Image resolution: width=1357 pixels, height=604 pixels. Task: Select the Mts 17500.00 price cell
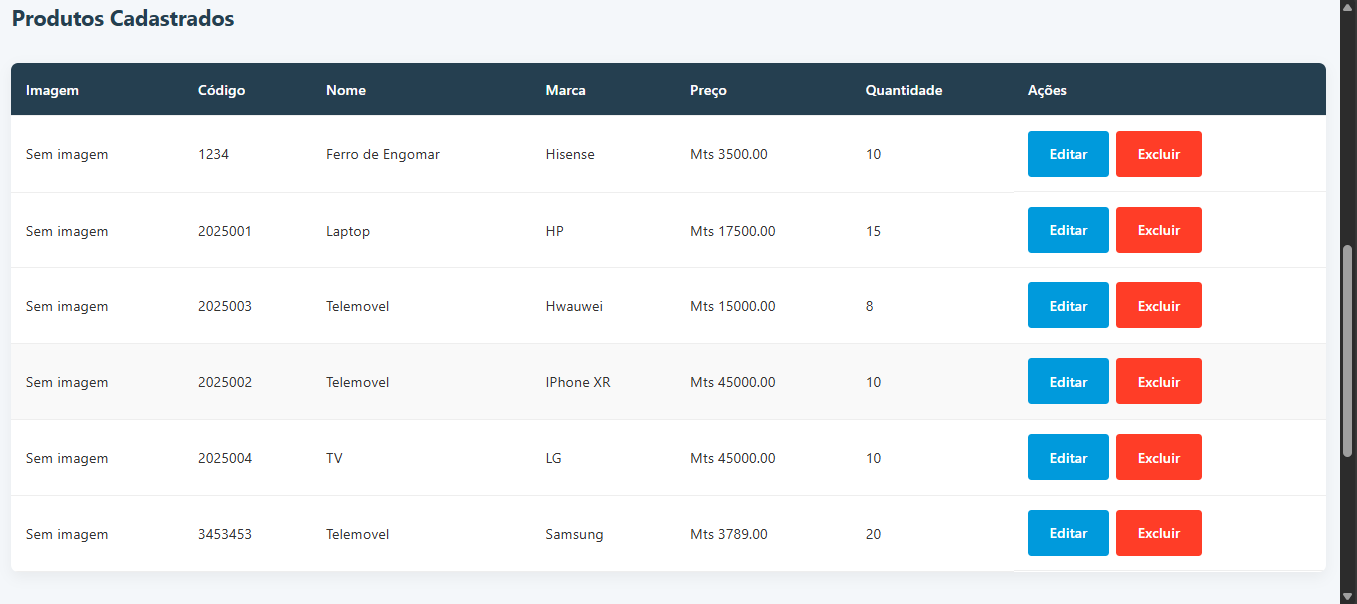[732, 231]
